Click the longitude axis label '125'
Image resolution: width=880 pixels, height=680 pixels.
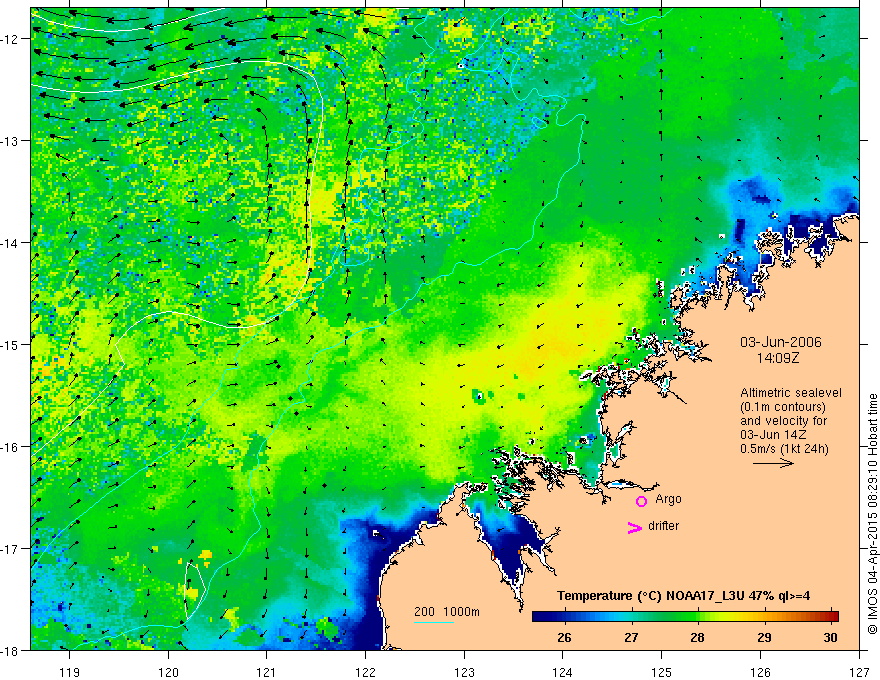pyautogui.click(x=662, y=673)
